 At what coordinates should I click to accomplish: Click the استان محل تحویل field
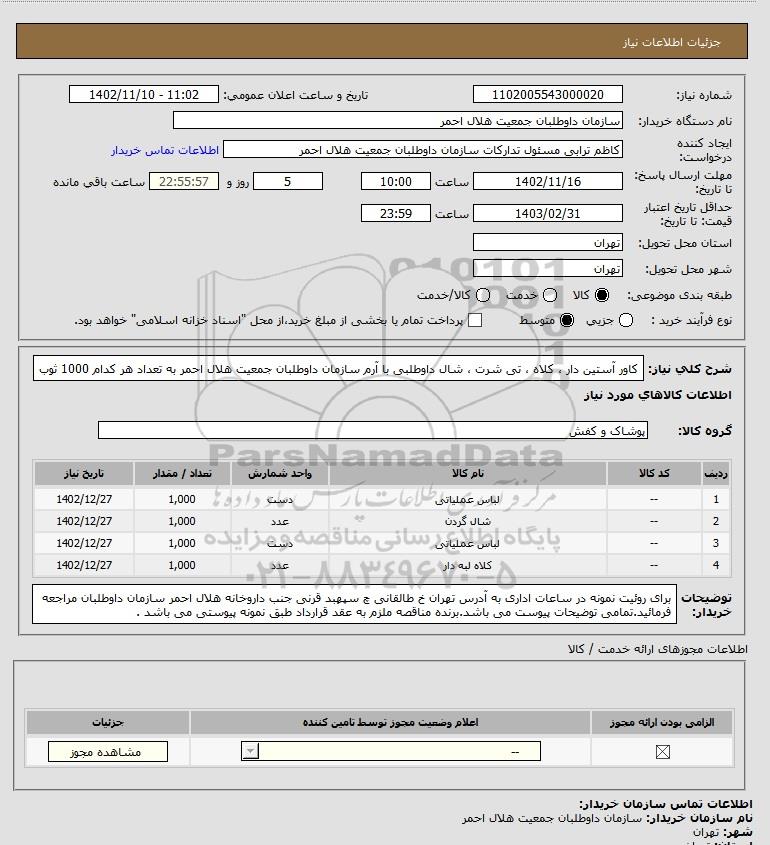(x=547, y=243)
